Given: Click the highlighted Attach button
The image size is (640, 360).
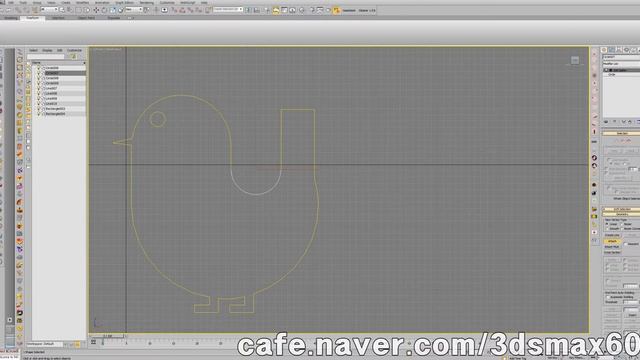Looking at the screenshot, I should coord(612,241).
